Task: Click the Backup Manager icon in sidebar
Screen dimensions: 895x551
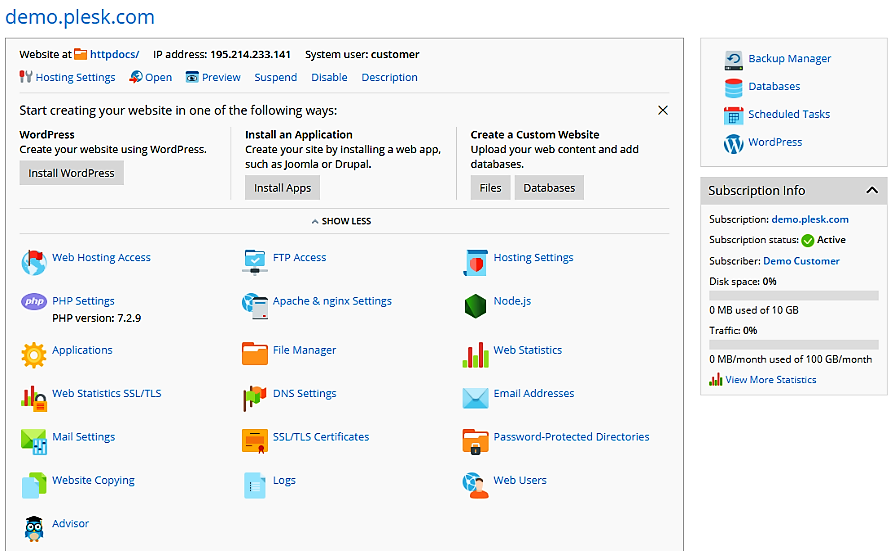Action: (733, 61)
